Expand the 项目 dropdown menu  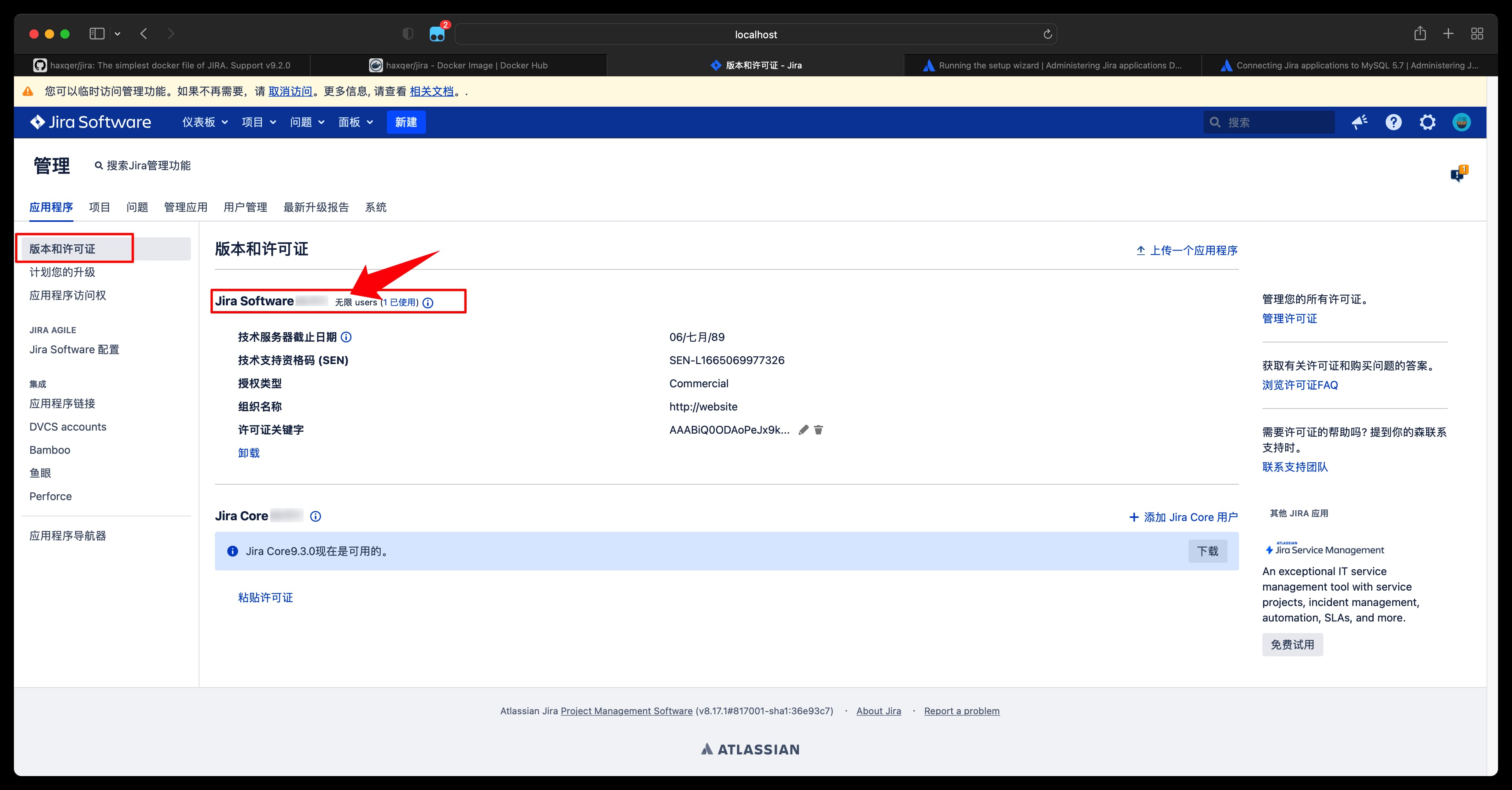(259, 122)
